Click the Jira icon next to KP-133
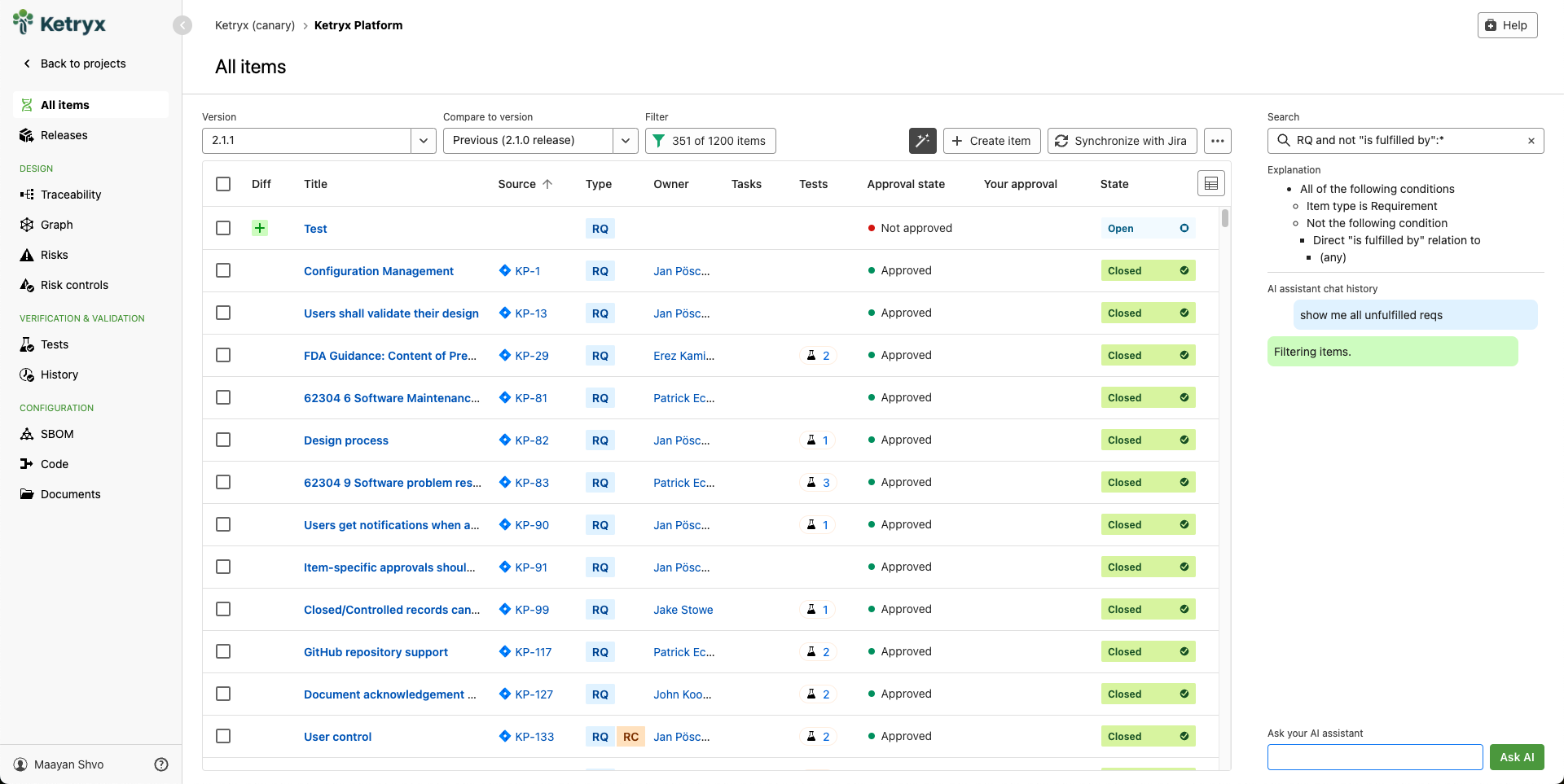 [504, 736]
